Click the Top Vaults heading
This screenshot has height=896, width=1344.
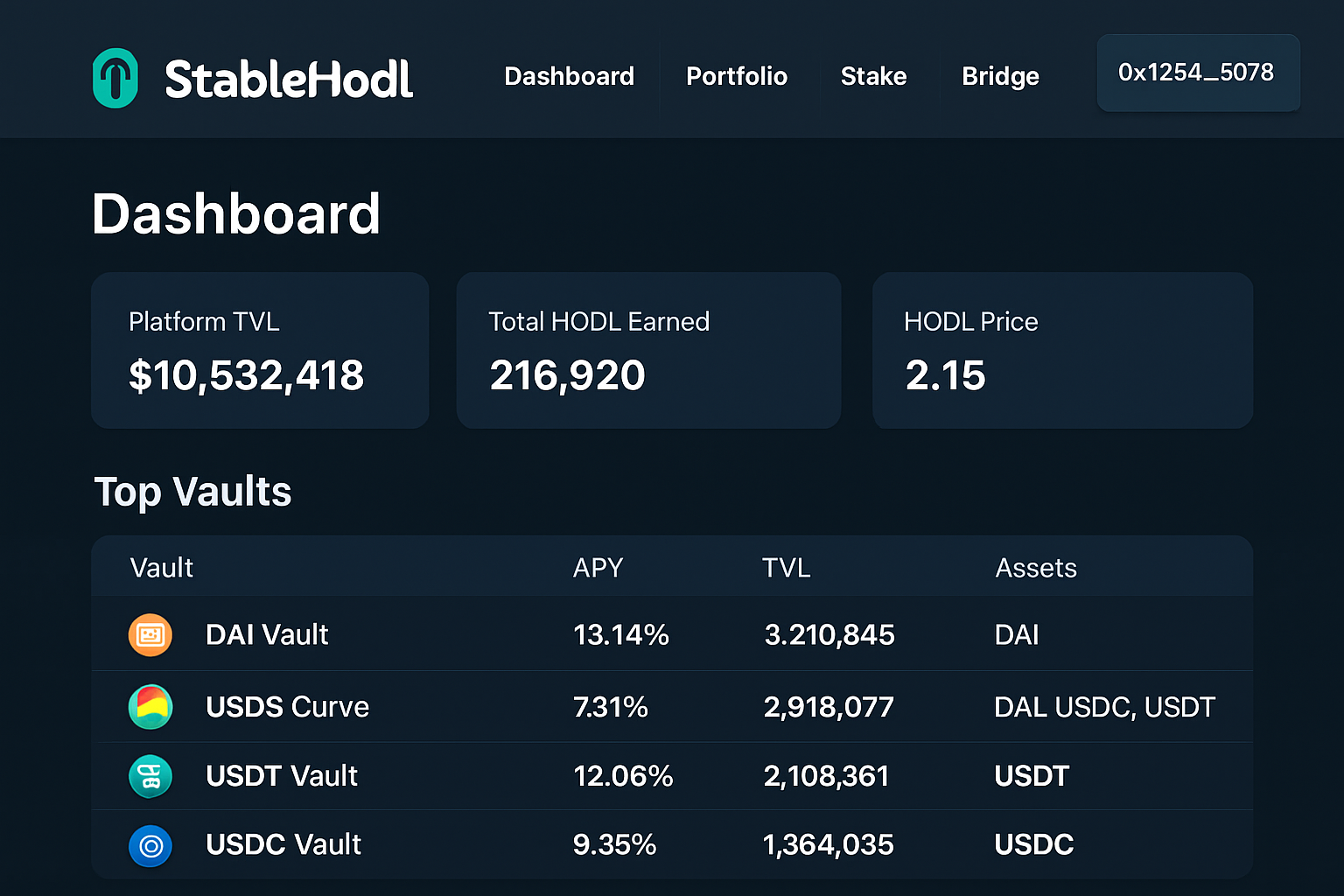(192, 492)
